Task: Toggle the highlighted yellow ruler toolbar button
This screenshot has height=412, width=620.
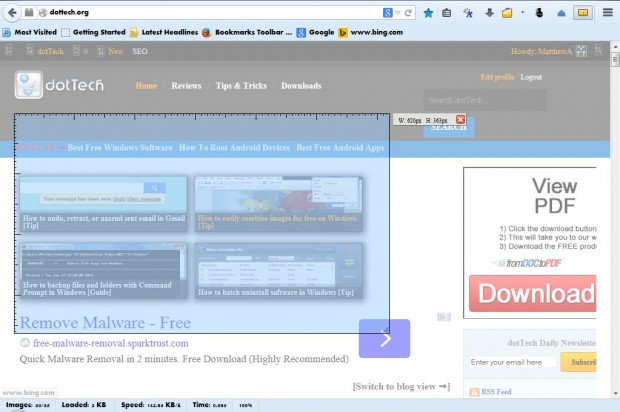Action: [583, 13]
